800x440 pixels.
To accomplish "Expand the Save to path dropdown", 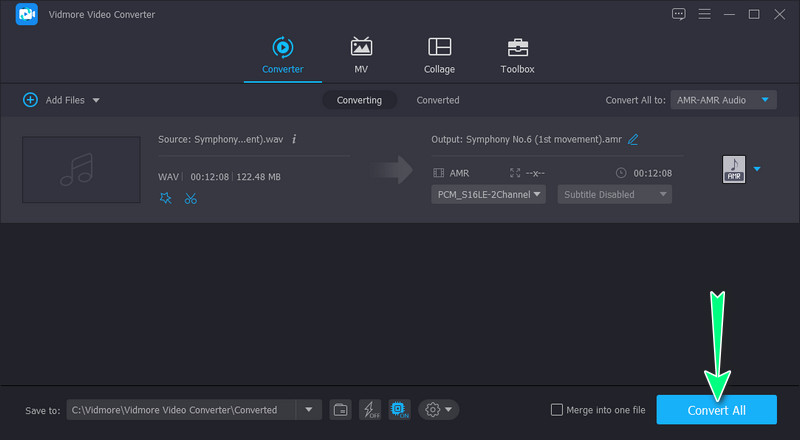I will 308,409.
